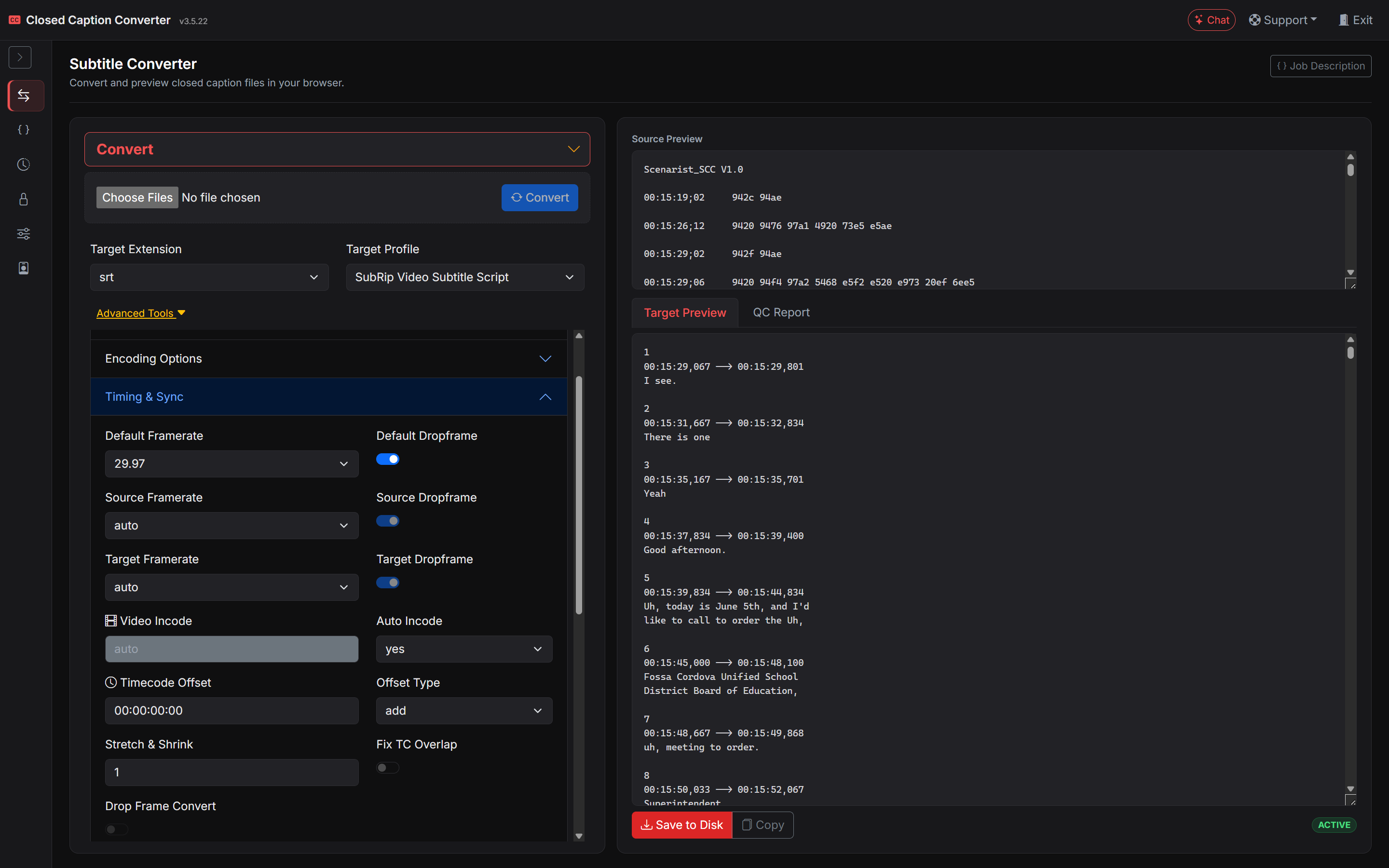This screenshot has width=1389, height=868.
Task: Click the Source Preview scroll-down arrow
Action: click(1350, 272)
